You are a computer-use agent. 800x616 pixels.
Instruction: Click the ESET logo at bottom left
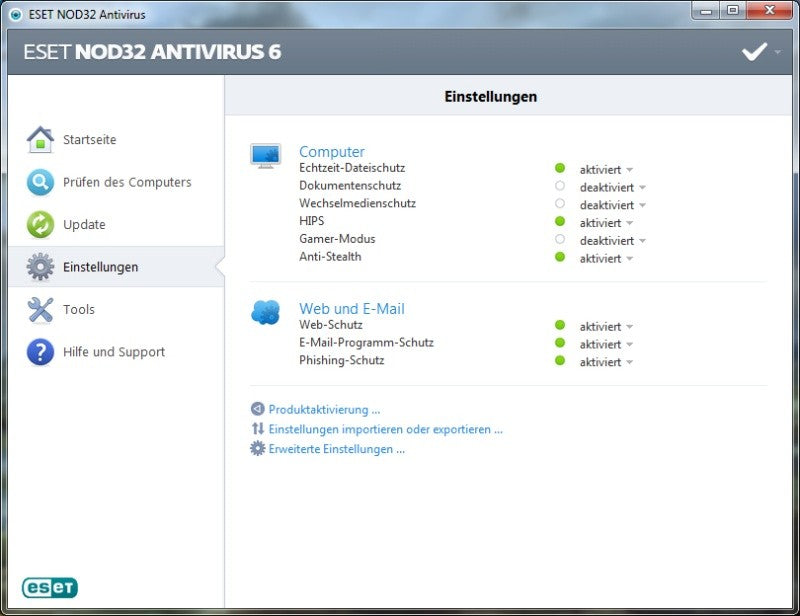point(50,587)
